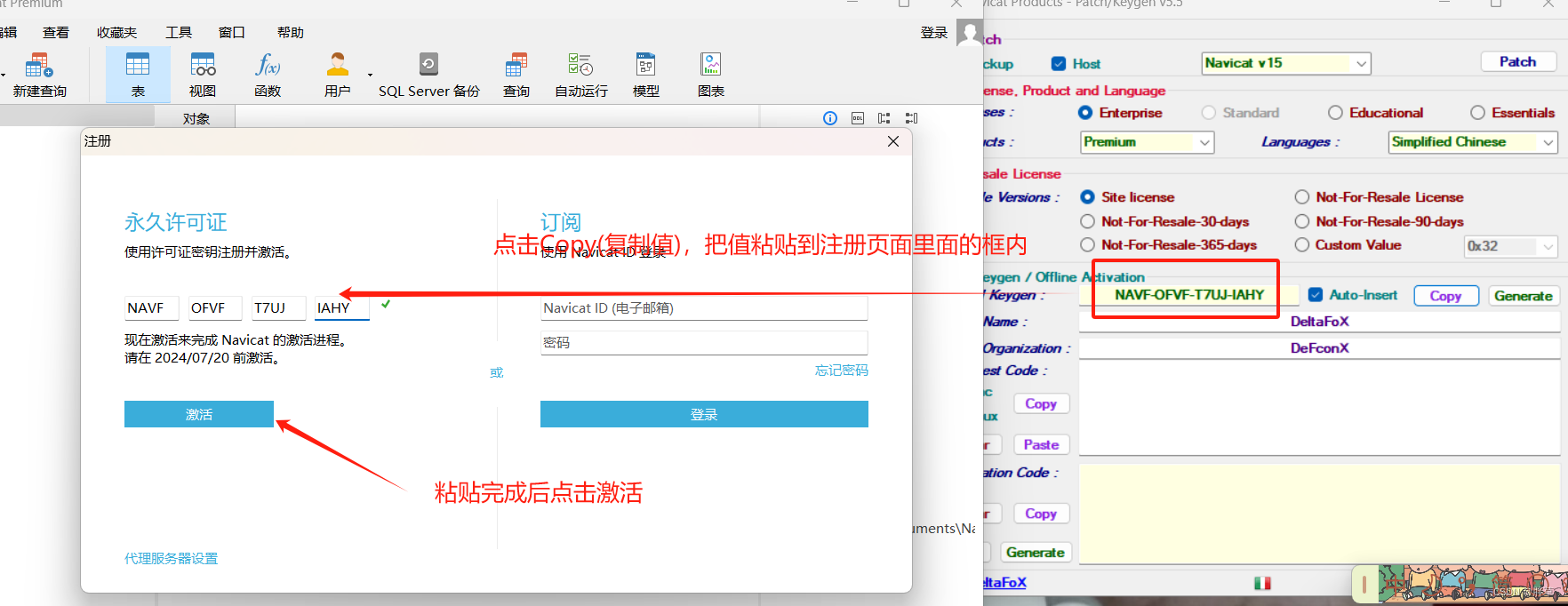Open the 图表 charts toolbar icon
Image resolution: width=1568 pixels, height=606 pixels.
[711, 75]
